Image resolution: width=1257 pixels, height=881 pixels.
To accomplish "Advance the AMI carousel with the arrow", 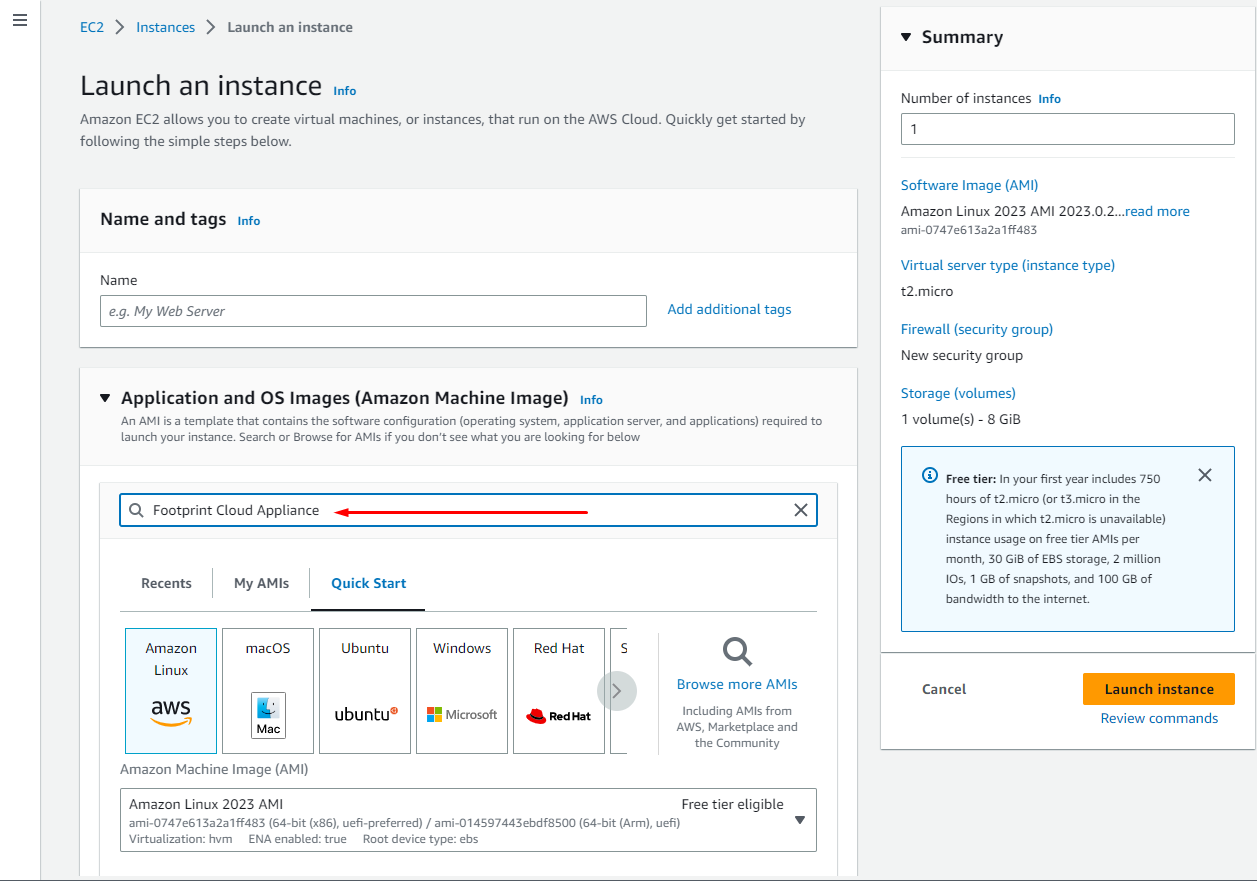I will pos(617,690).
